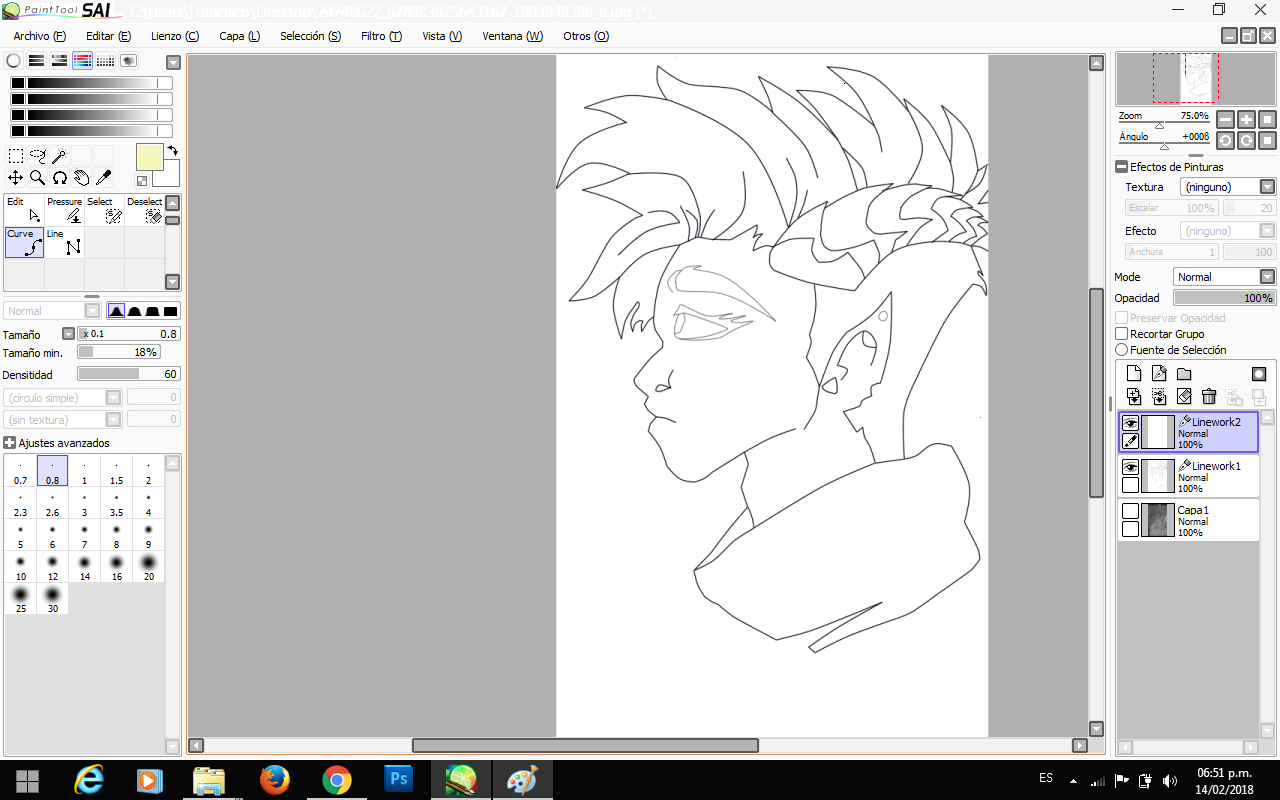Toggle the HSV slider panel
This screenshot has width=1280, height=800.
(59, 61)
